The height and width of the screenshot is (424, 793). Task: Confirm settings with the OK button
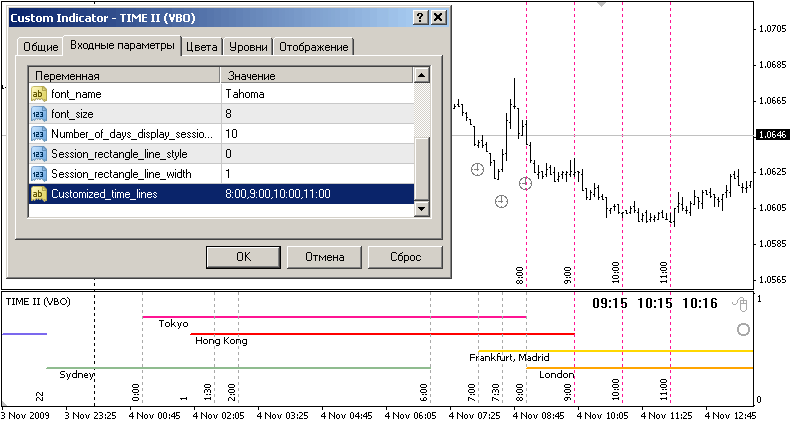coord(243,257)
